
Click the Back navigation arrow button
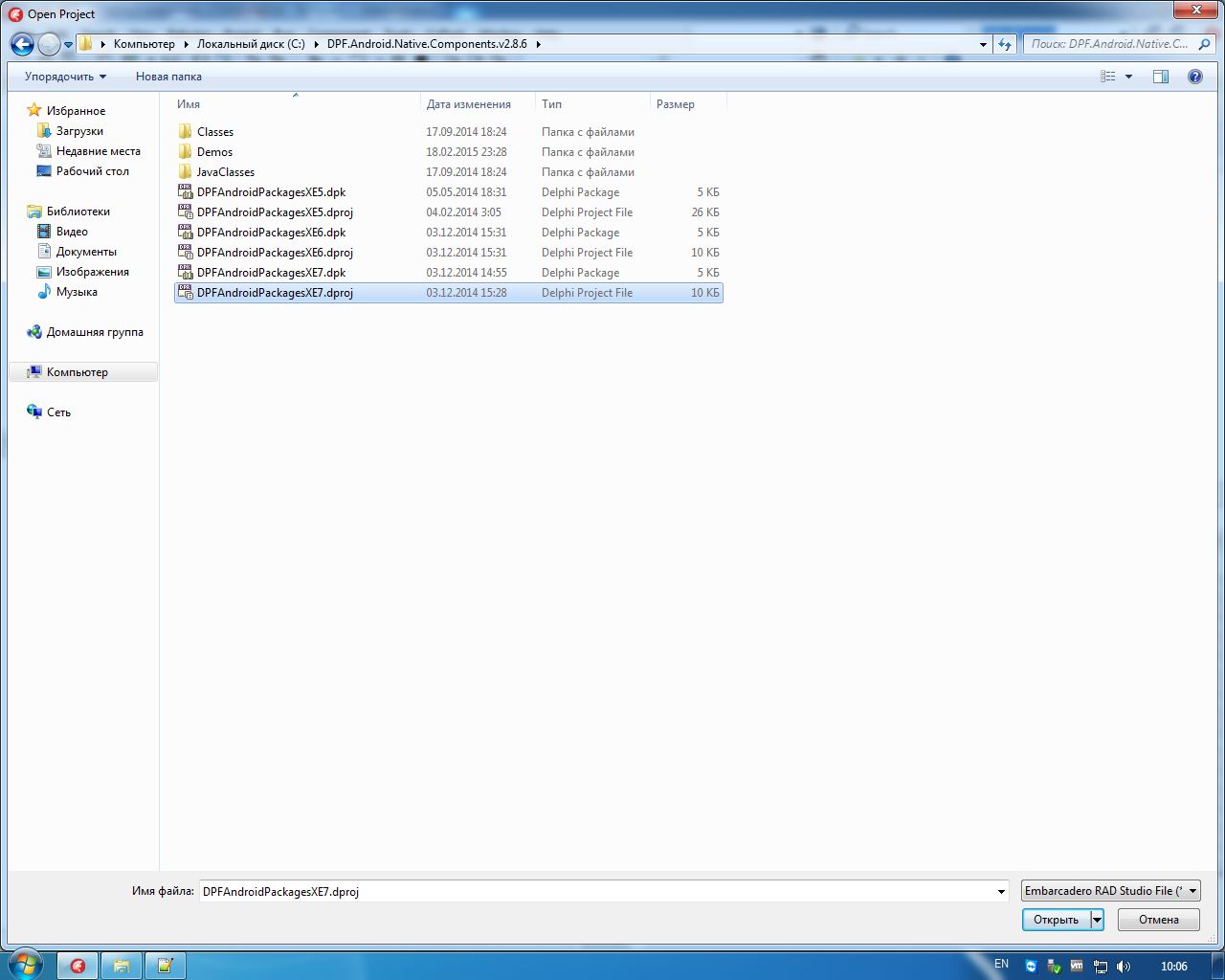pos(22,44)
